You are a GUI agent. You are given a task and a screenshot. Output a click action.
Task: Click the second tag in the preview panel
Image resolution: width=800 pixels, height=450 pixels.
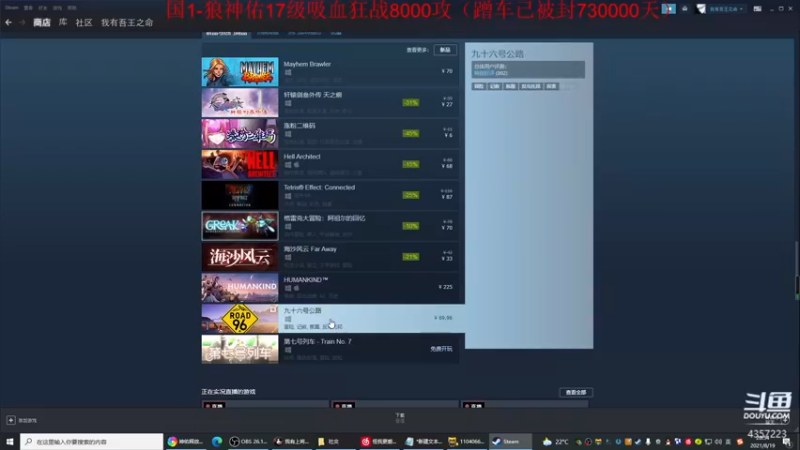[x=494, y=87]
